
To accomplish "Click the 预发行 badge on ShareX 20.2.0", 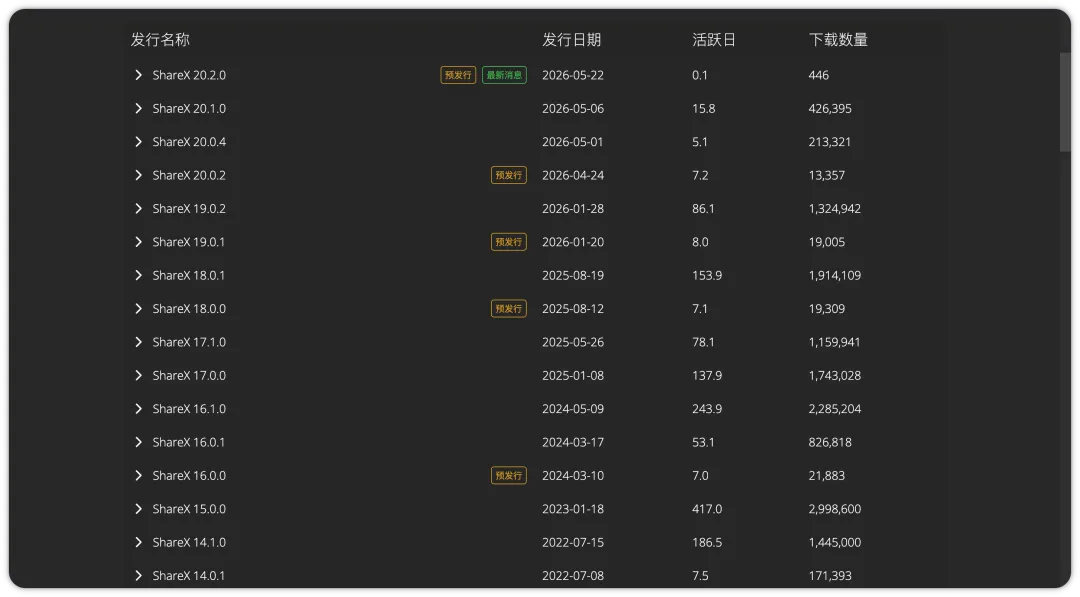I will [x=458, y=75].
